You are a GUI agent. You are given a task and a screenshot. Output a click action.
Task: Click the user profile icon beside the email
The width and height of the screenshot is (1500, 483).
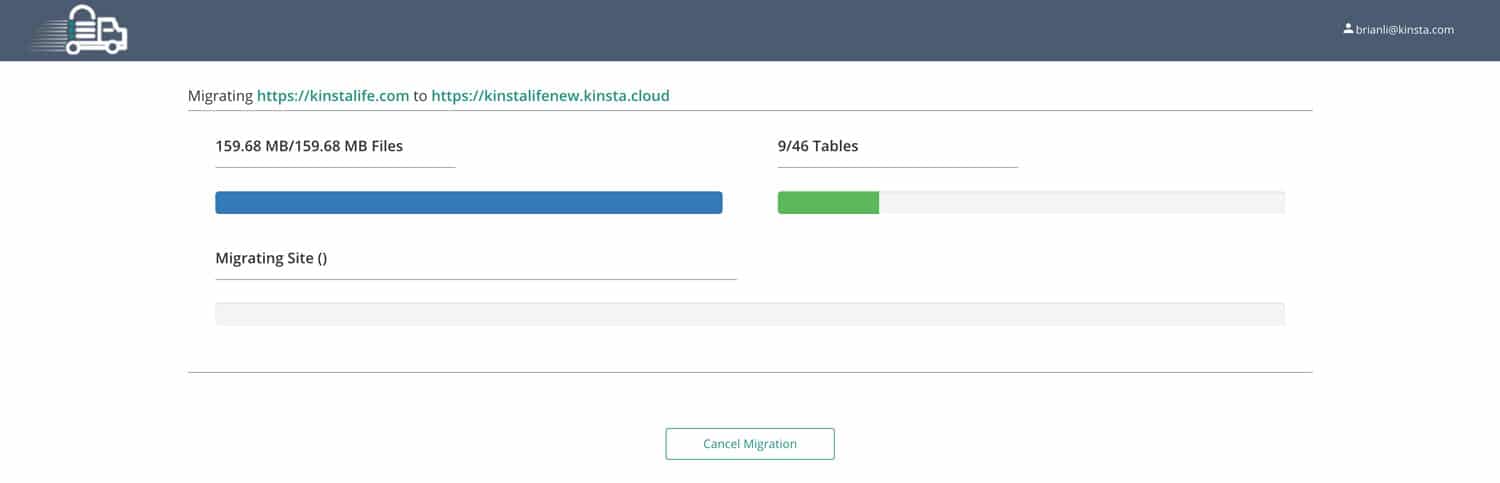tap(1347, 29)
